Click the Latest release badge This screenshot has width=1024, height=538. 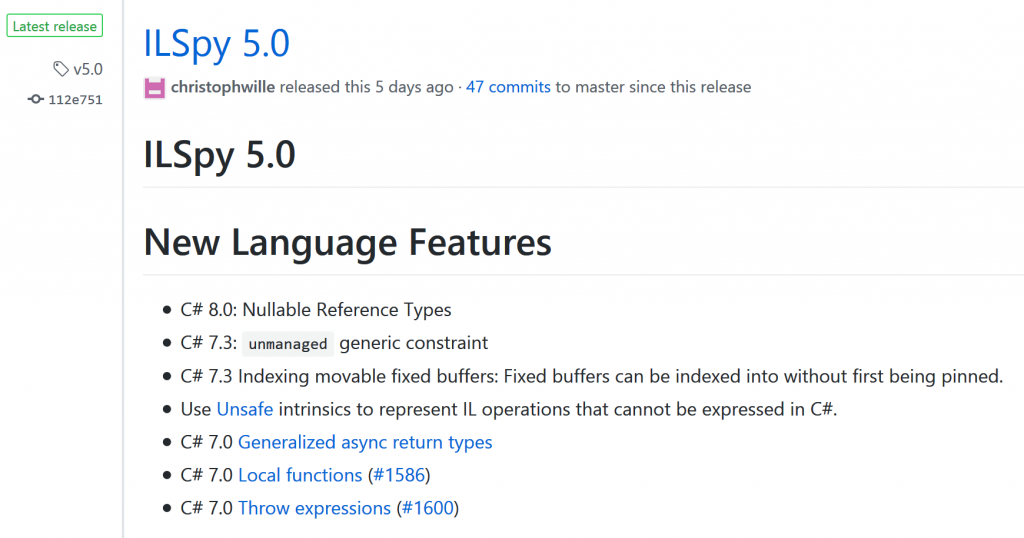54,26
